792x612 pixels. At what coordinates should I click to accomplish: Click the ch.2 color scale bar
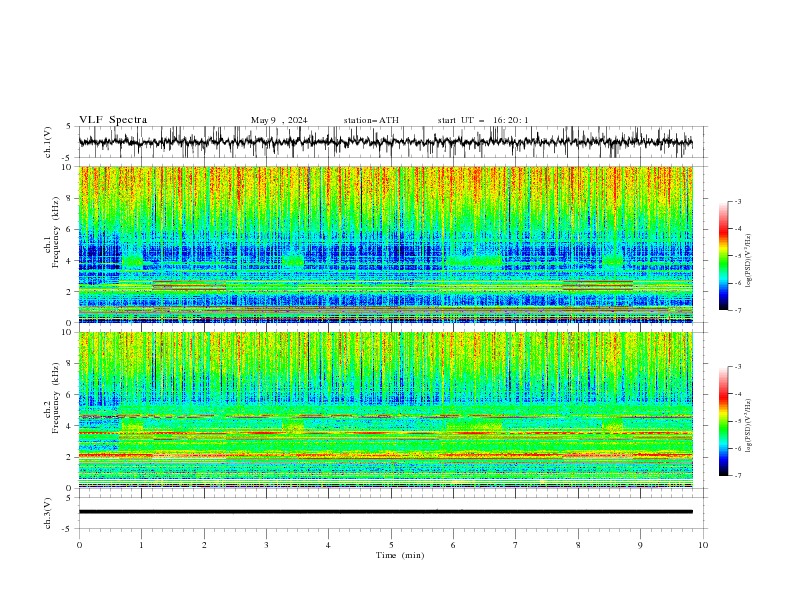[x=723, y=421]
